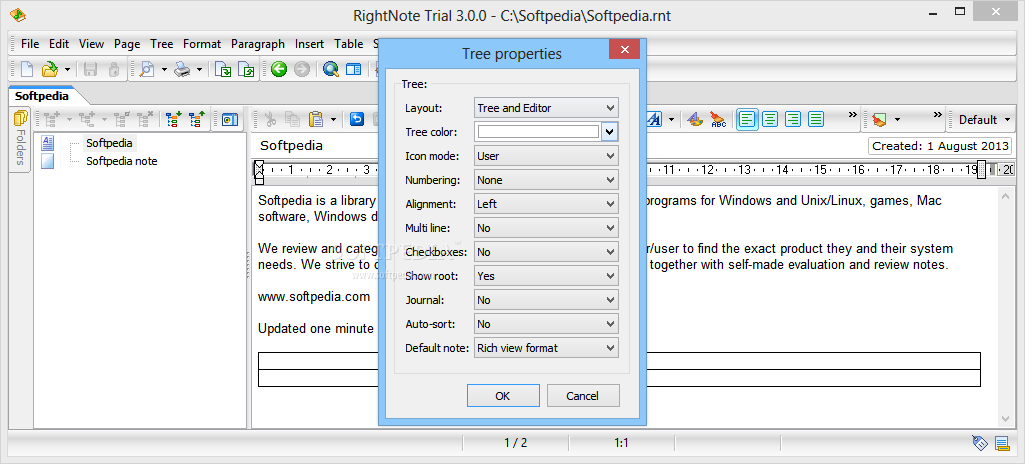1025x464 pixels.
Task: Open the Insert menu
Action: tap(309, 44)
